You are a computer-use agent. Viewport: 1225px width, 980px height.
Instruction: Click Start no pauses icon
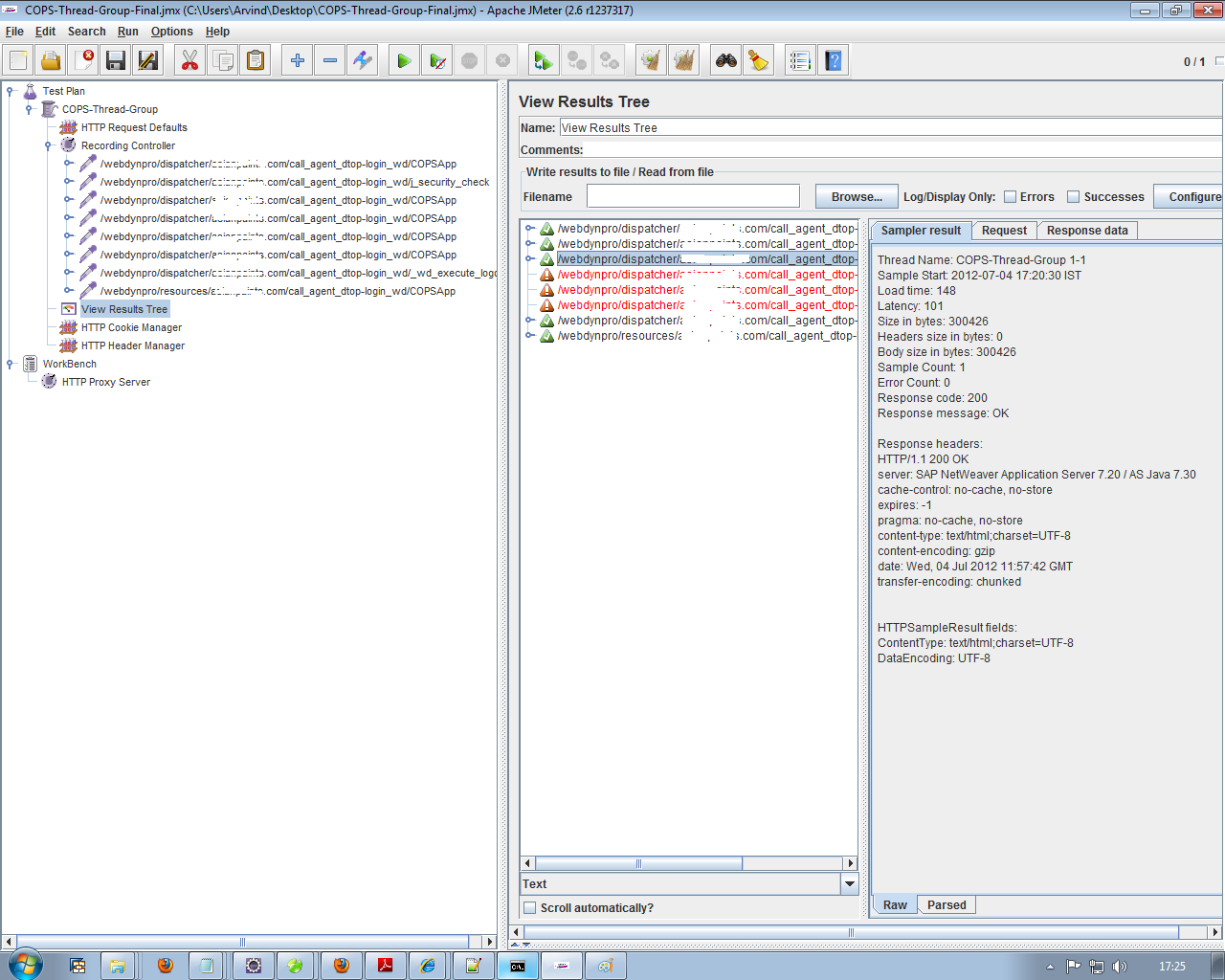pos(437,60)
